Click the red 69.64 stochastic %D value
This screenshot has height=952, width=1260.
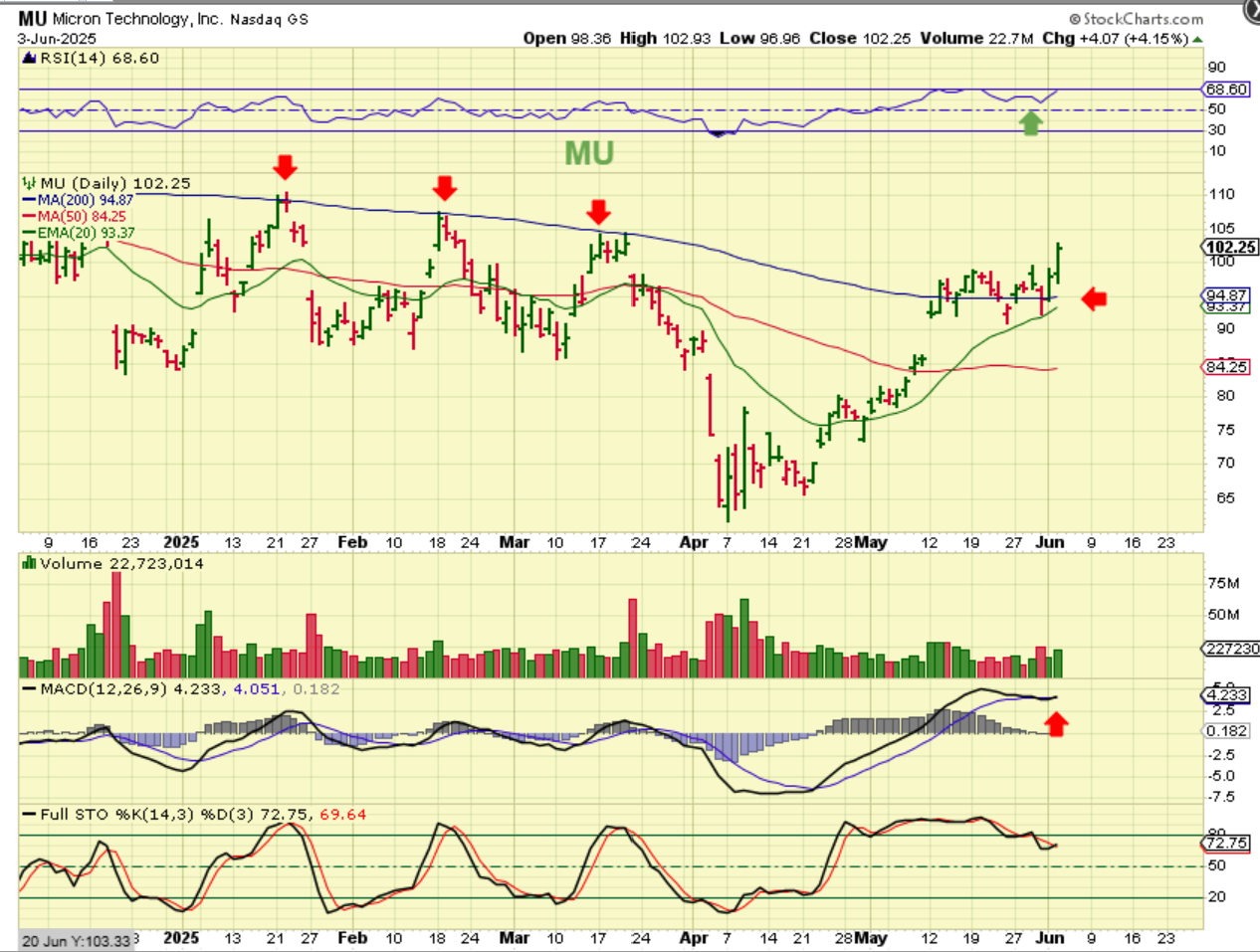pos(343,815)
